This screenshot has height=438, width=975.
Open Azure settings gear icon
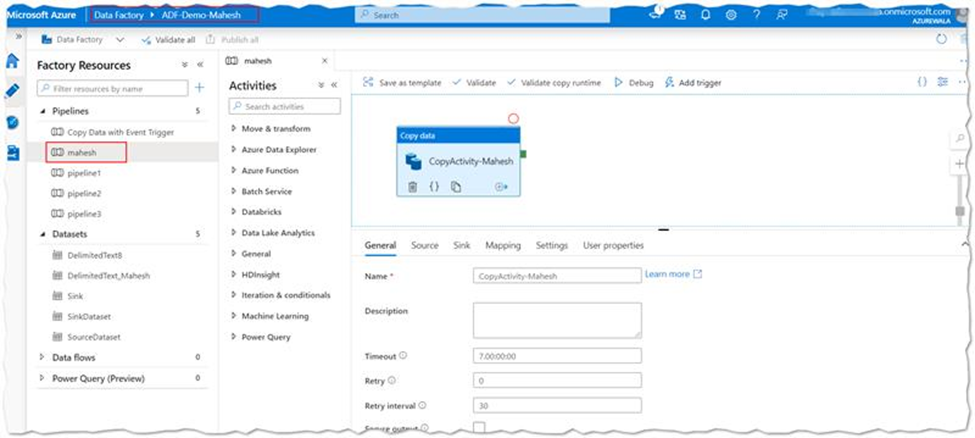tap(731, 14)
